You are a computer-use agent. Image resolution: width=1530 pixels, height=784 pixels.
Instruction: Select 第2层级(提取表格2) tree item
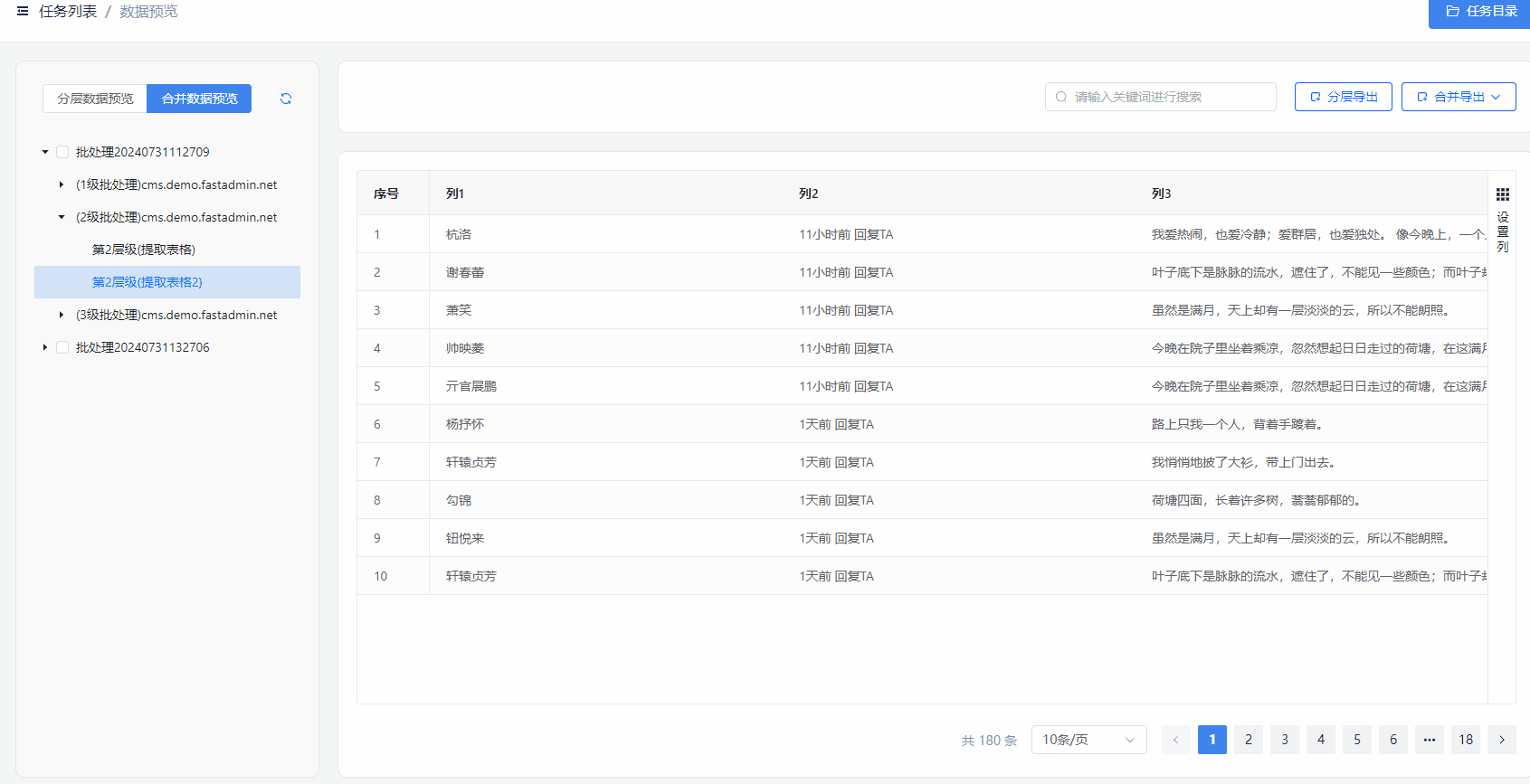coord(167,282)
